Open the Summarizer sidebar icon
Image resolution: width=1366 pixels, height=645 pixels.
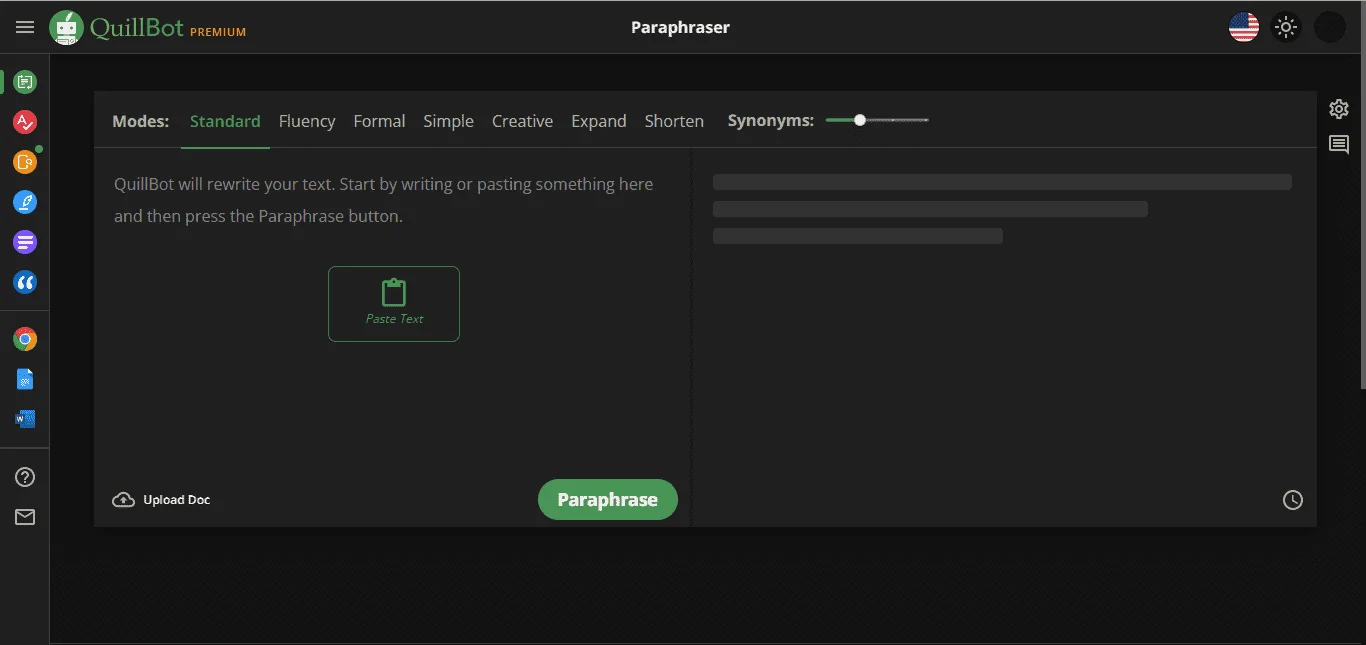click(25, 242)
